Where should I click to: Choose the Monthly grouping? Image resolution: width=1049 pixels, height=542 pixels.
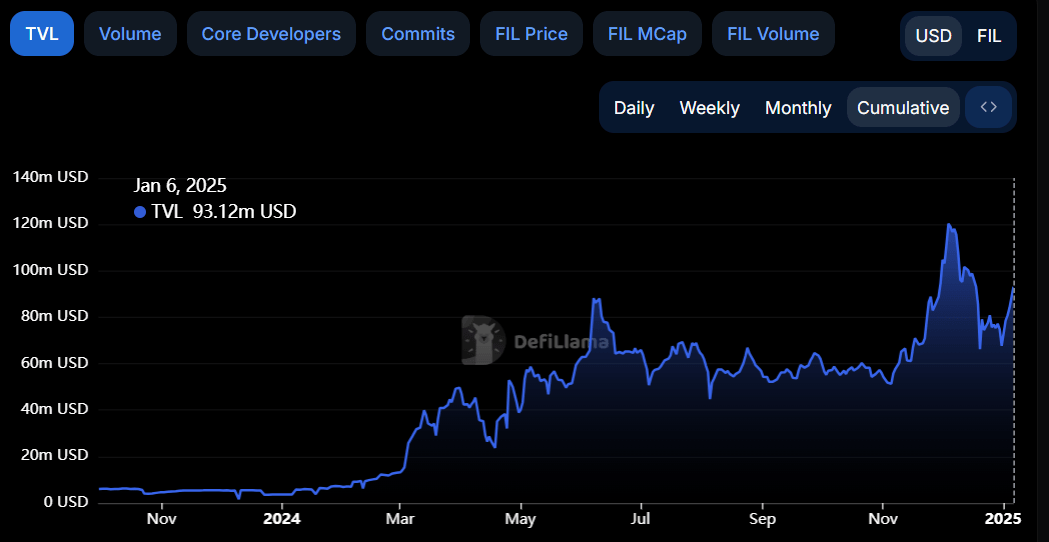tap(798, 108)
